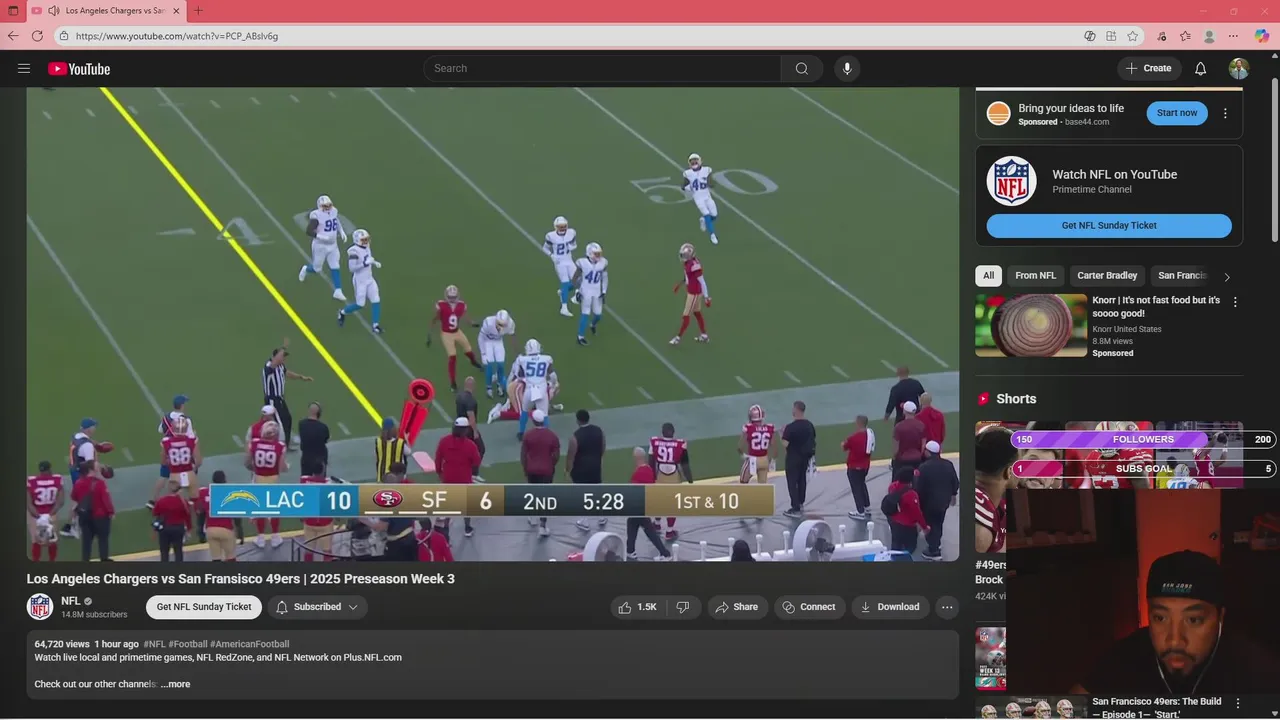Click the page vertical scrollbar

coord(1275,160)
